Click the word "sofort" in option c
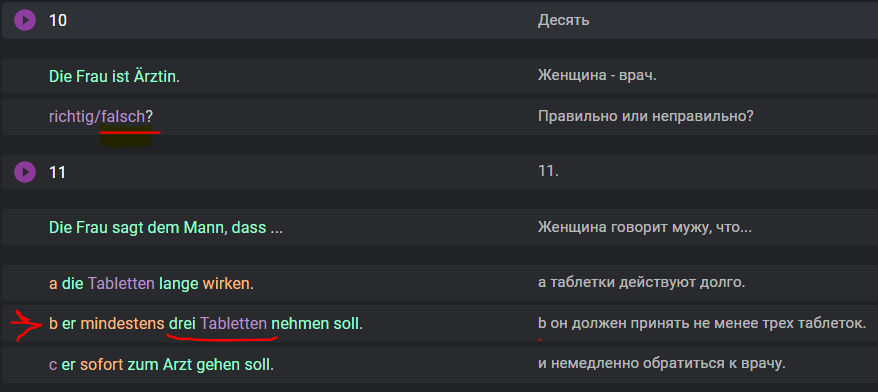 pyautogui.click(x=101, y=365)
